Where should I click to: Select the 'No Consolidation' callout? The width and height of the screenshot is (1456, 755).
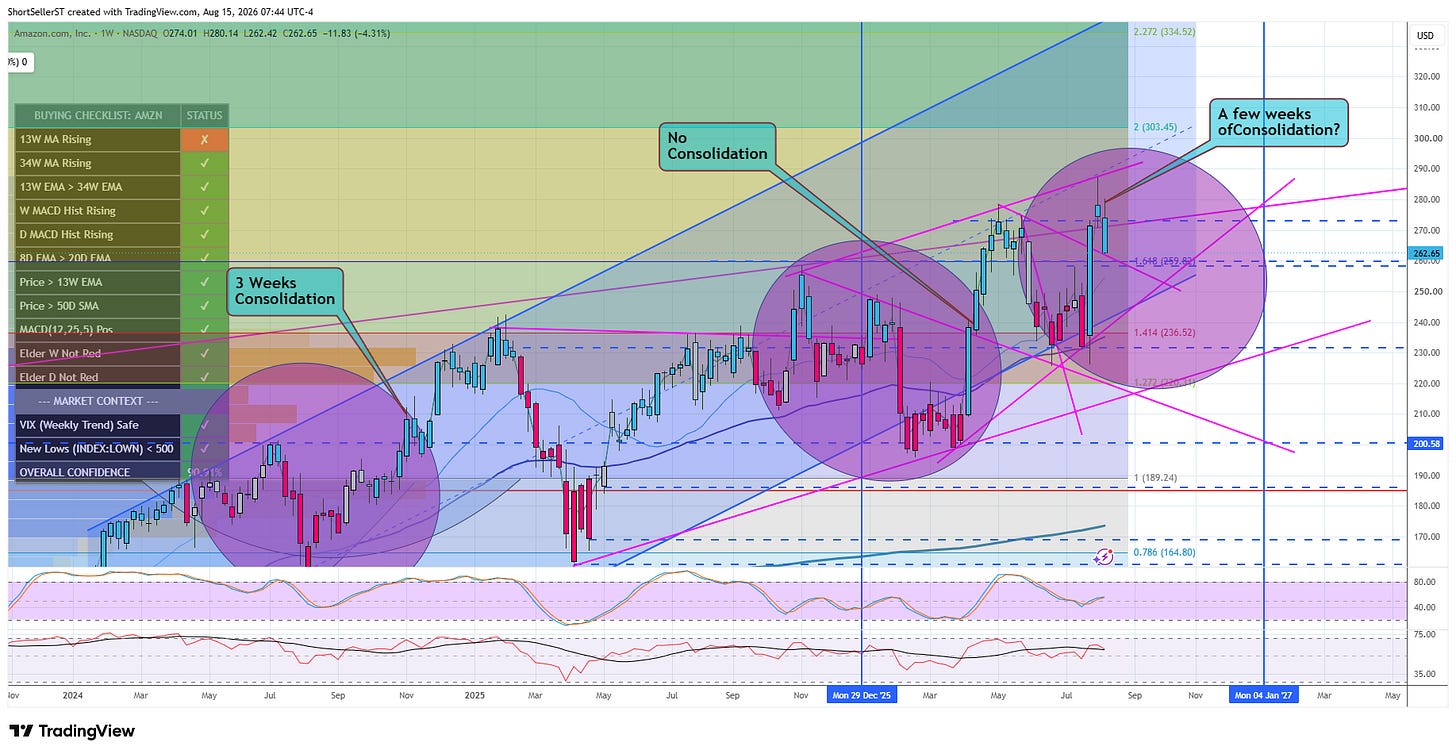click(x=716, y=146)
